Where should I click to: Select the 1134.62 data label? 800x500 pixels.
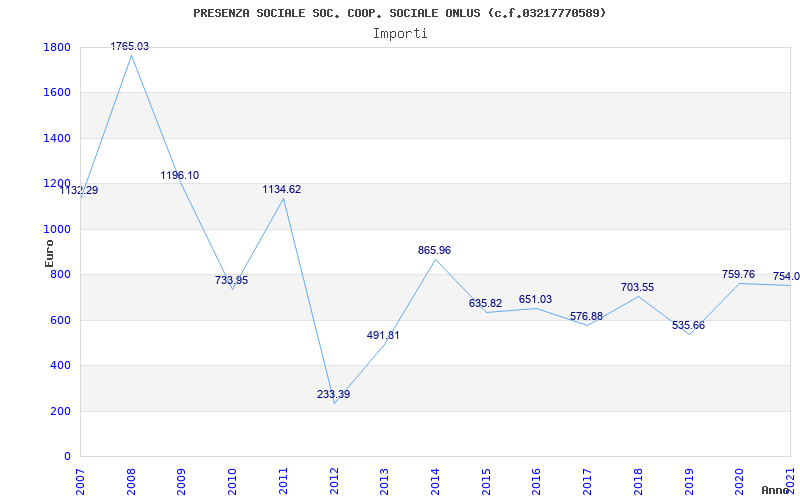(282, 190)
